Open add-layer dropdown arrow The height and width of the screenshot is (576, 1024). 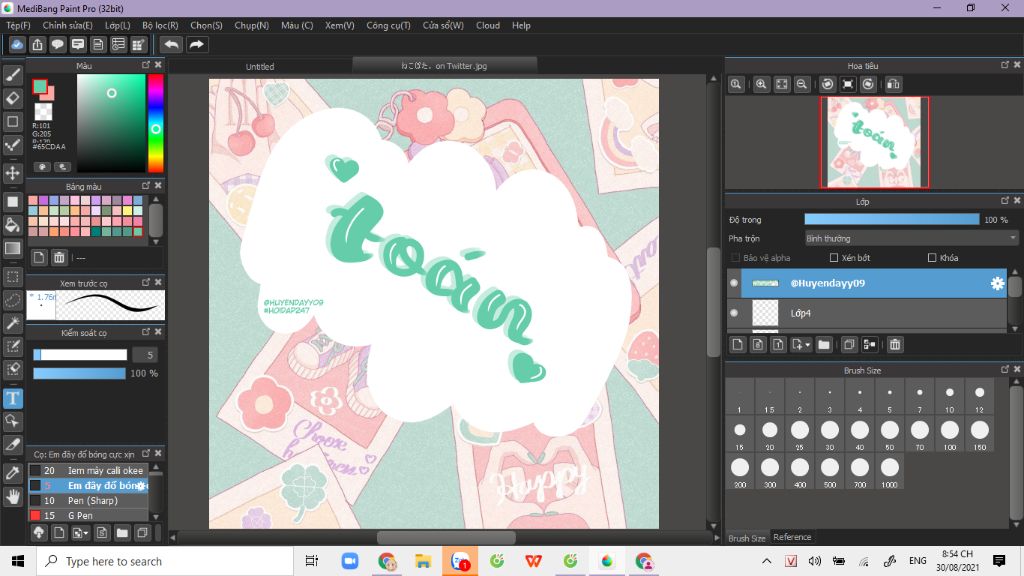point(808,345)
